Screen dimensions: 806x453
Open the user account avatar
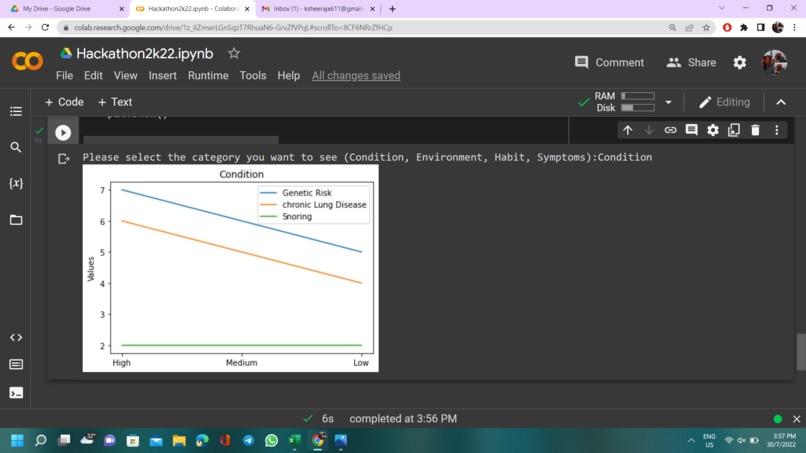click(x=774, y=62)
